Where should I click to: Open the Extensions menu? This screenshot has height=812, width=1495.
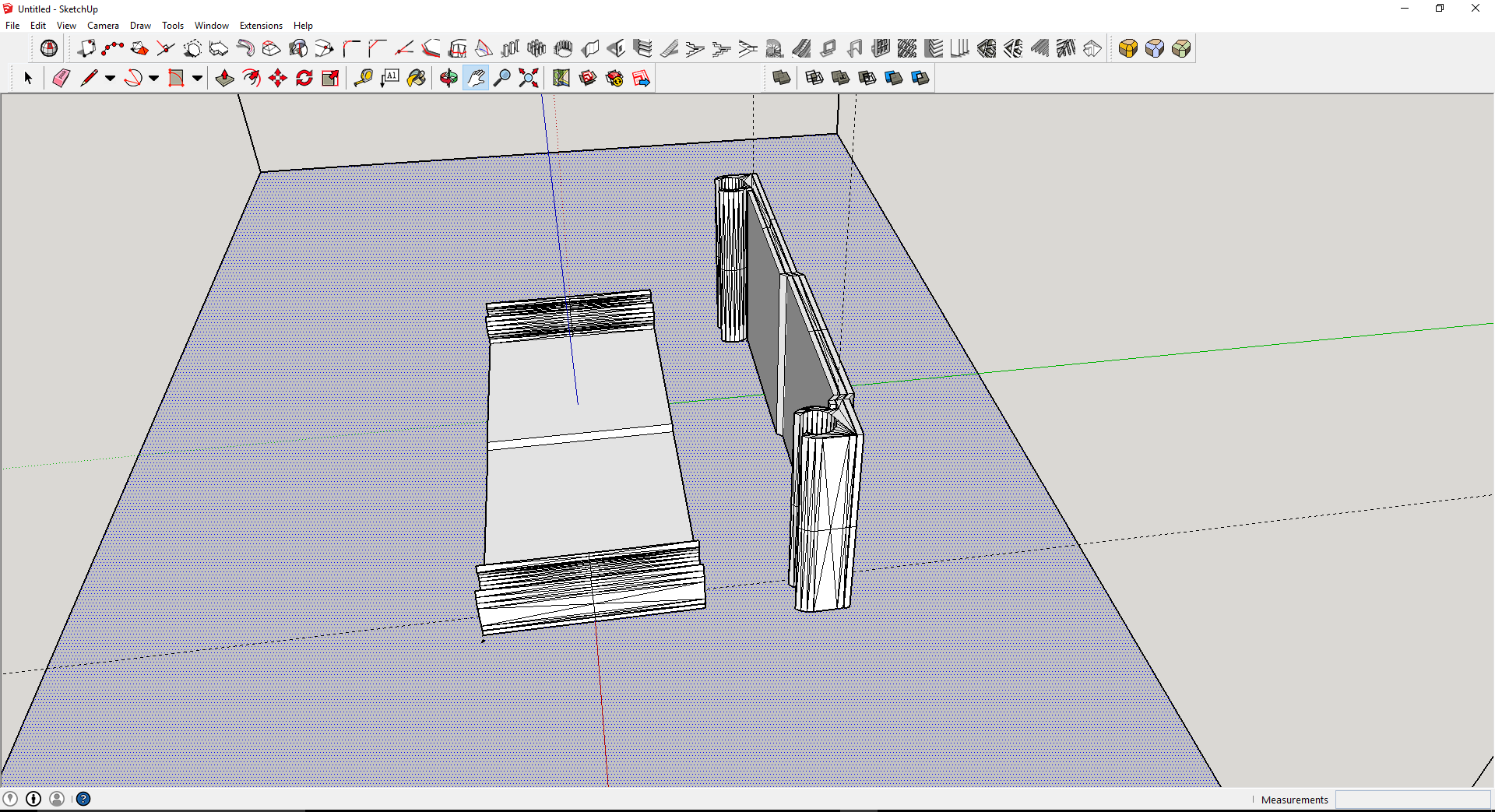pos(261,26)
